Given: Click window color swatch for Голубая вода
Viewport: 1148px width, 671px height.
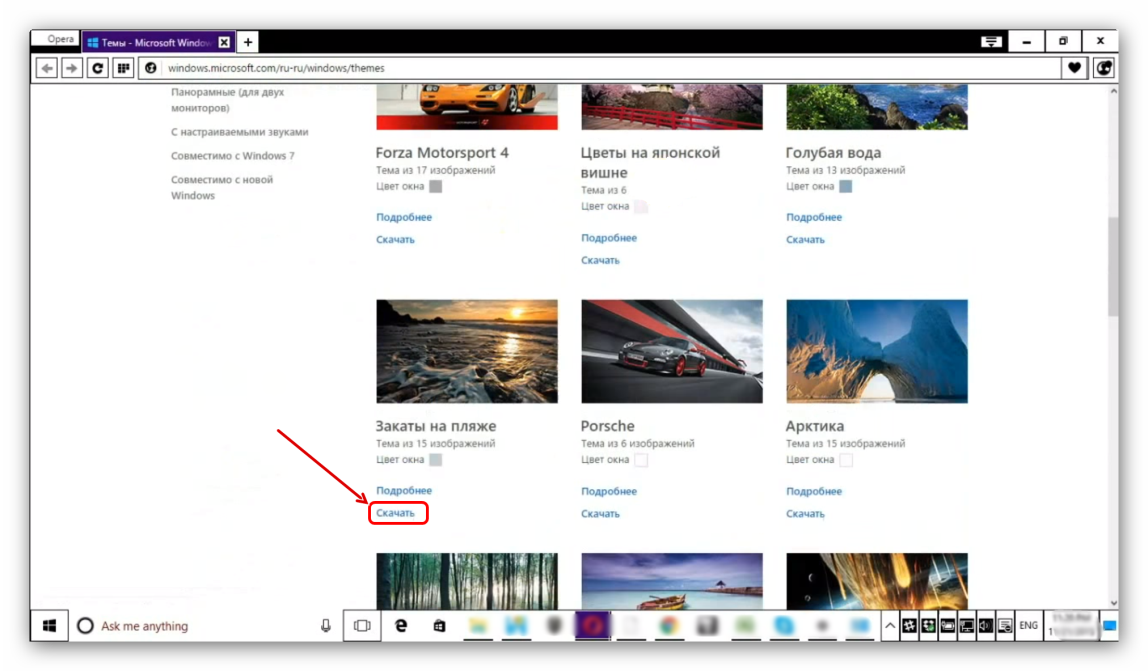Looking at the screenshot, I should [845, 186].
